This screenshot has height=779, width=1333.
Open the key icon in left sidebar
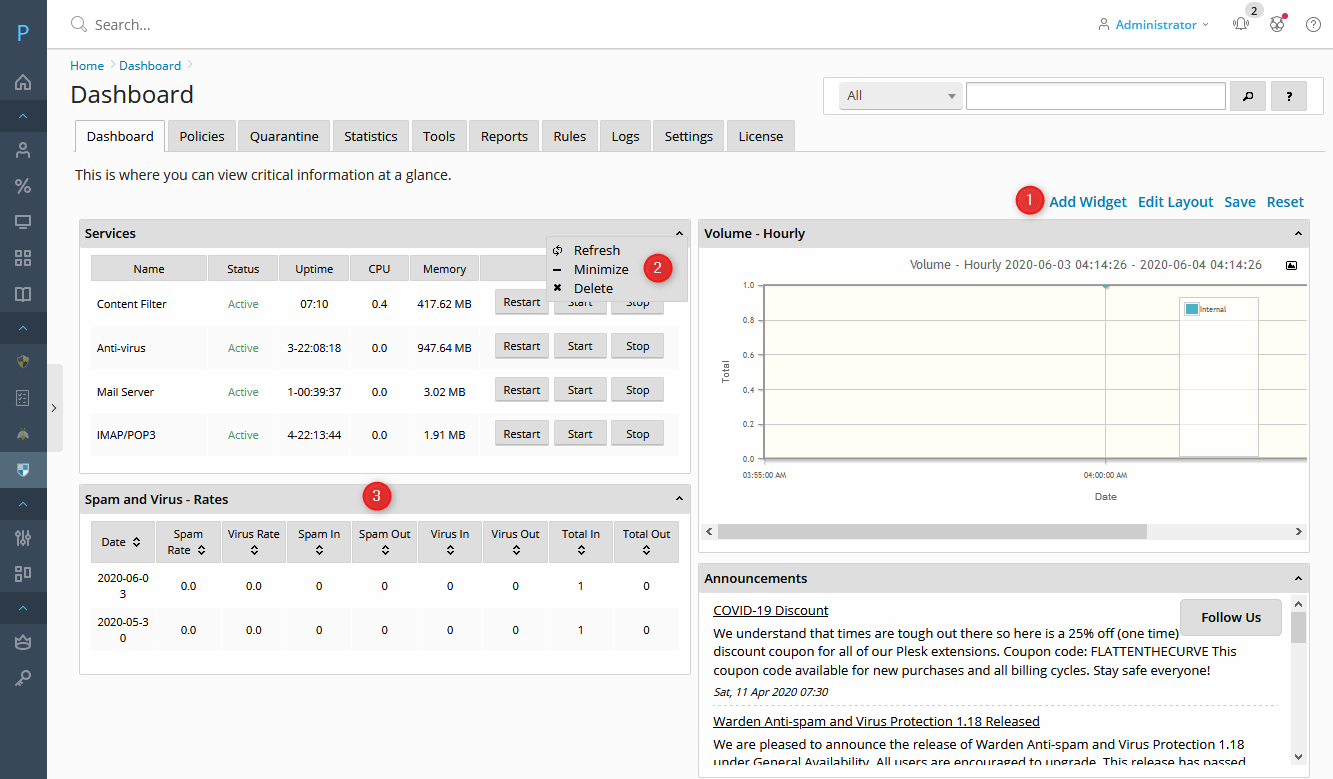pos(23,678)
